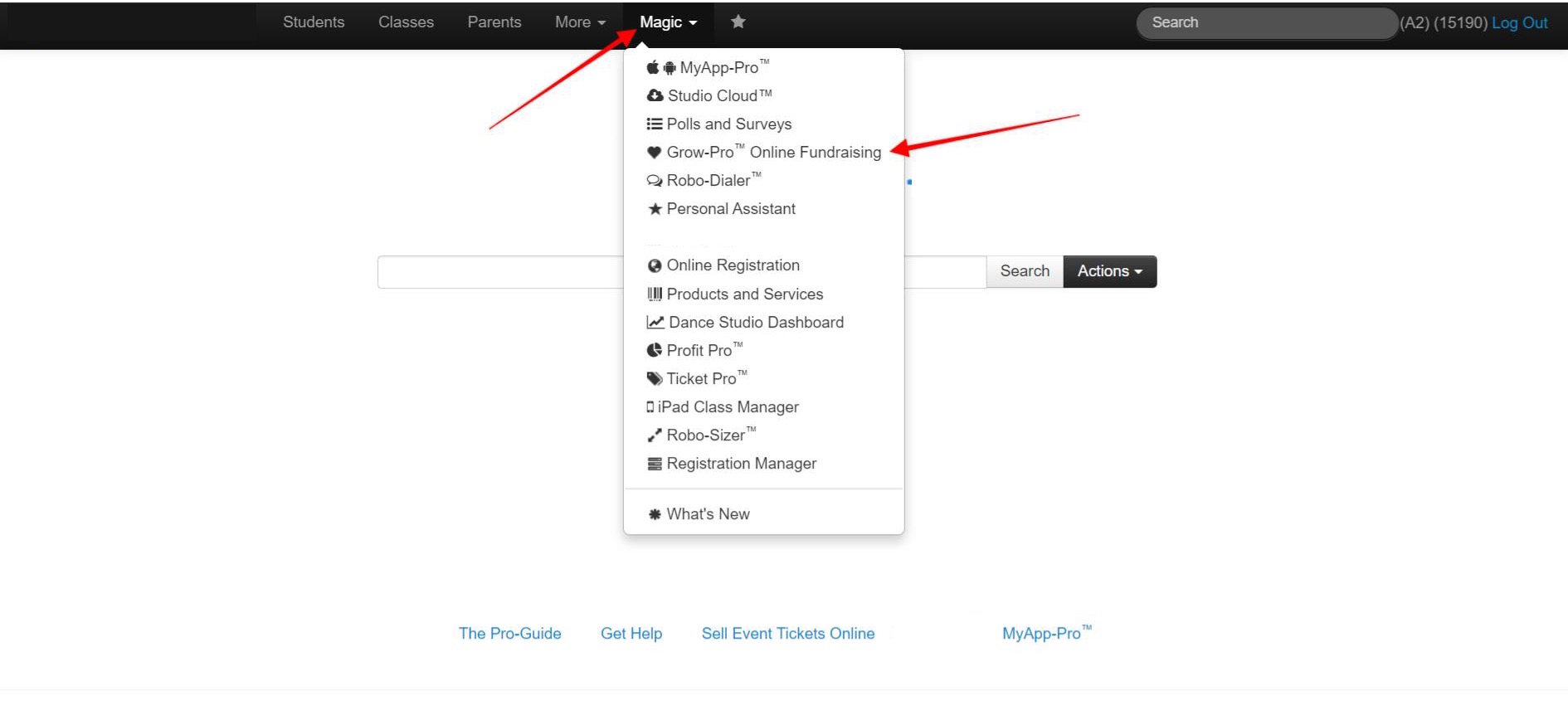
Task: Open the Classes section
Action: (x=406, y=22)
